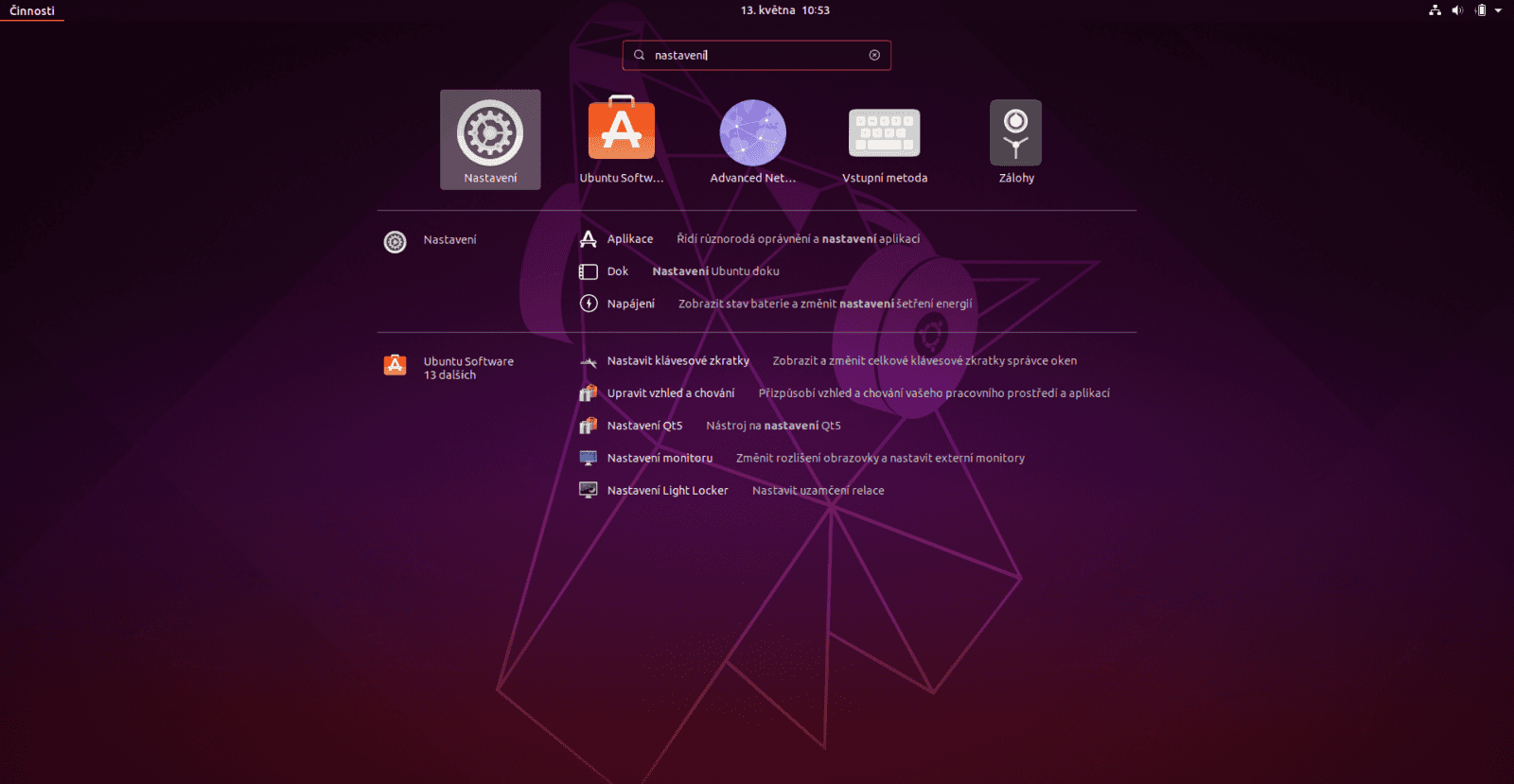The height and width of the screenshot is (784, 1514).
Task: Click the Aplikace result icon
Action: pyautogui.click(x=589, y=239)
